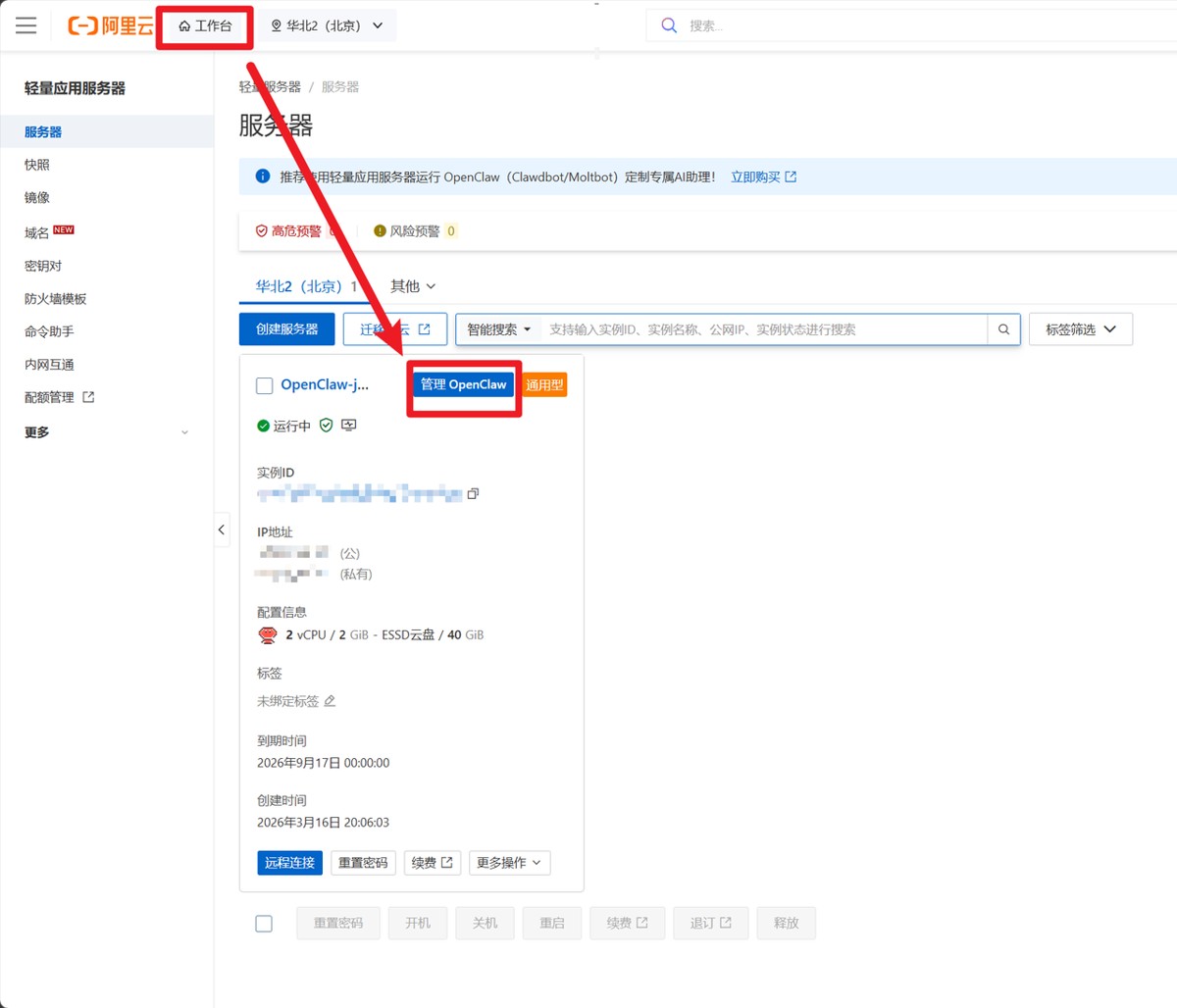
Task: Click the bottom bar 重置密码 button
Action: pos(338,923)
